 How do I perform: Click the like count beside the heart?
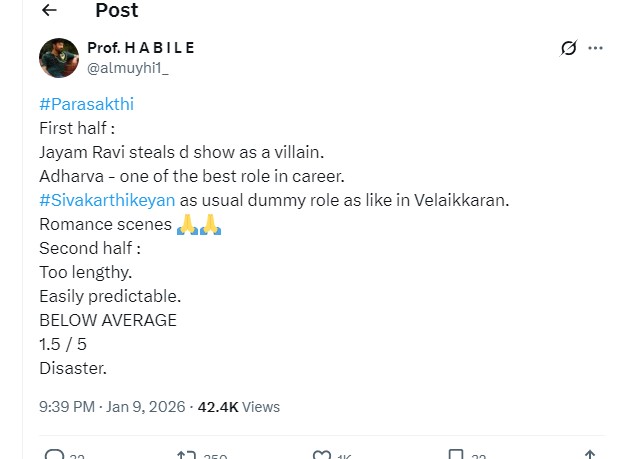tap(344, 457)
